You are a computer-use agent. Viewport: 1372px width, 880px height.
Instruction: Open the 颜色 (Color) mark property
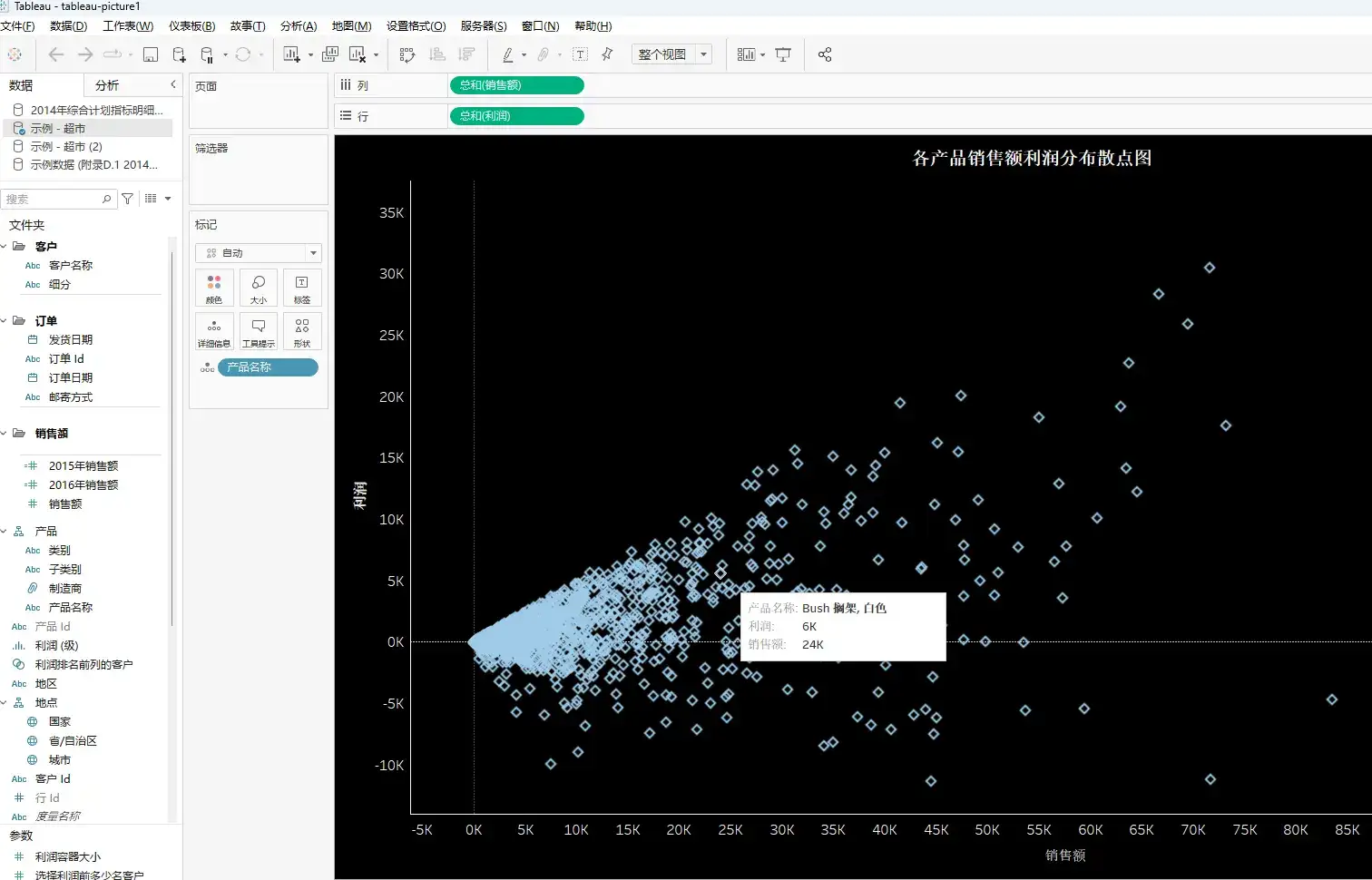214,288
